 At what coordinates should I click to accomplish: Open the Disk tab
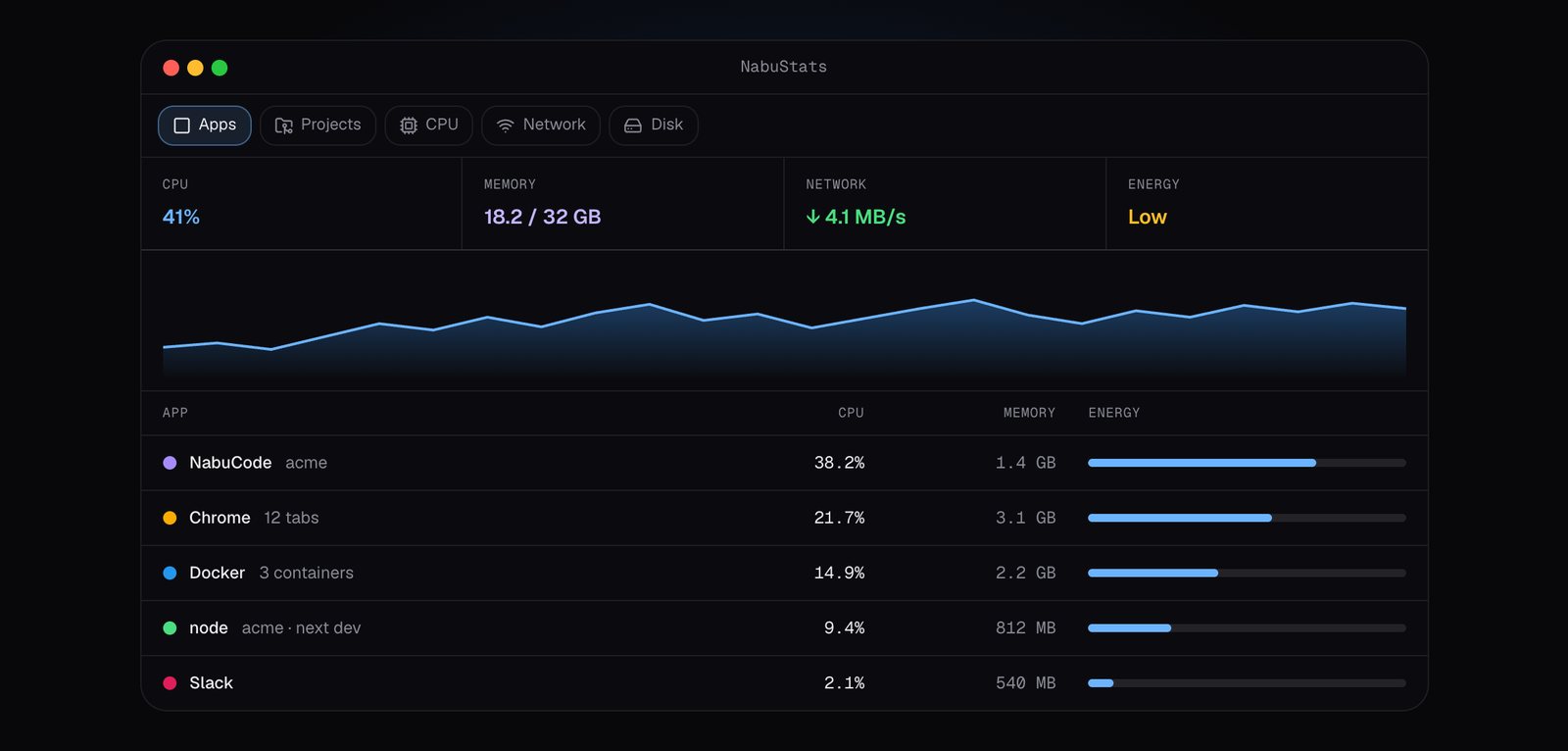pos(654,125)
